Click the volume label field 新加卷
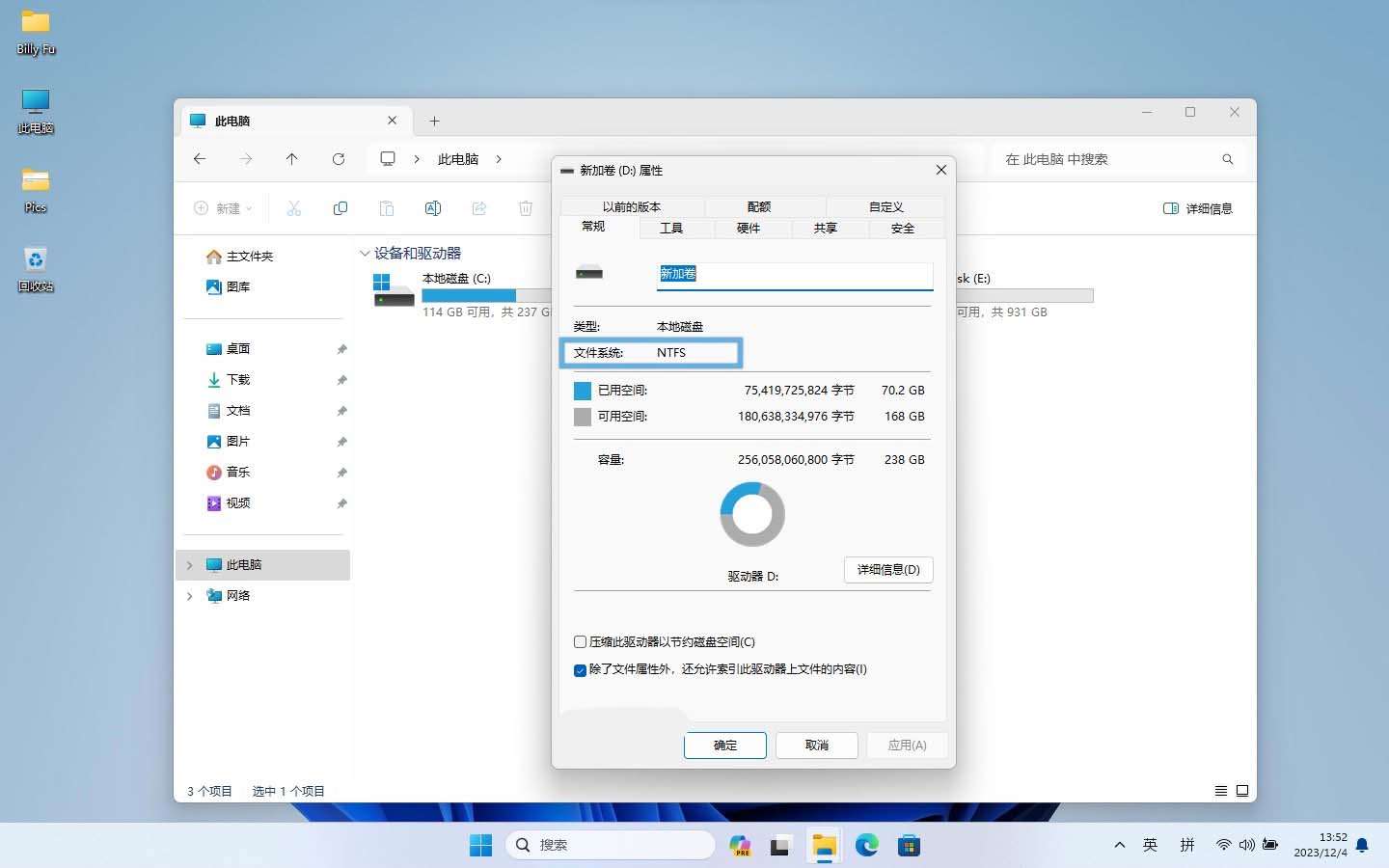 coord(795,275)
